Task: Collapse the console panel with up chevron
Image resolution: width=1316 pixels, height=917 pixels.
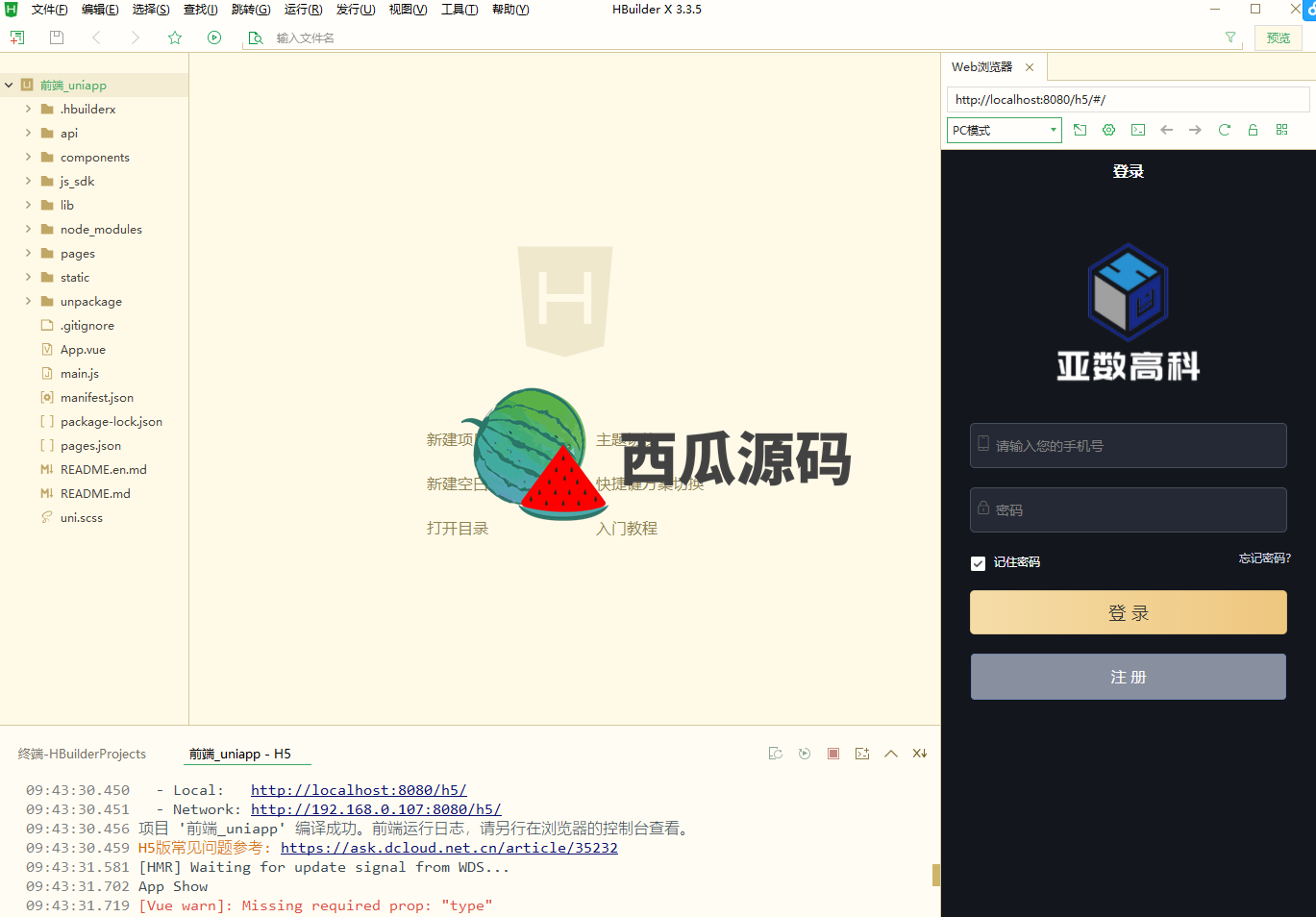Action: (891, 754)
